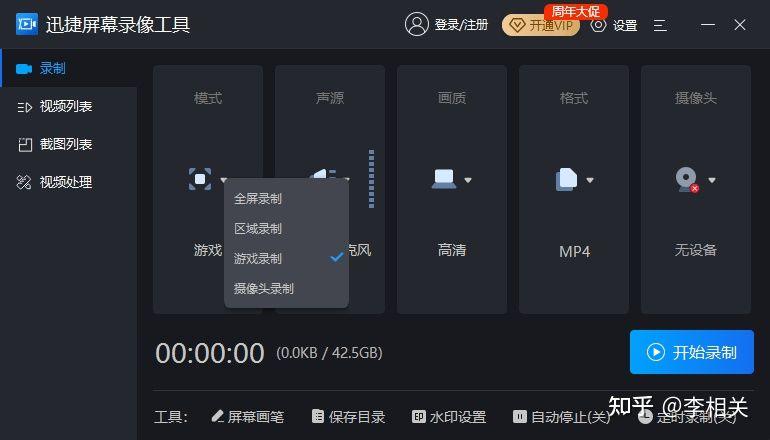The width and height of the screenshot is (770, 440).
Task: Choose 摄像头录制 from mode menu
Action: coord(286,288)
